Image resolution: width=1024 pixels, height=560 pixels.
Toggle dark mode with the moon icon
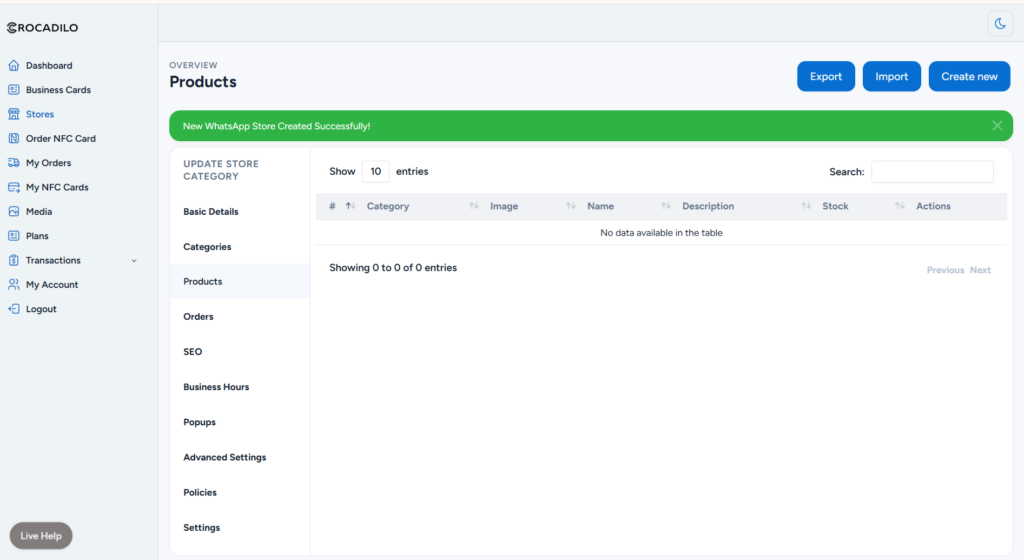[x=1000, y=24]
